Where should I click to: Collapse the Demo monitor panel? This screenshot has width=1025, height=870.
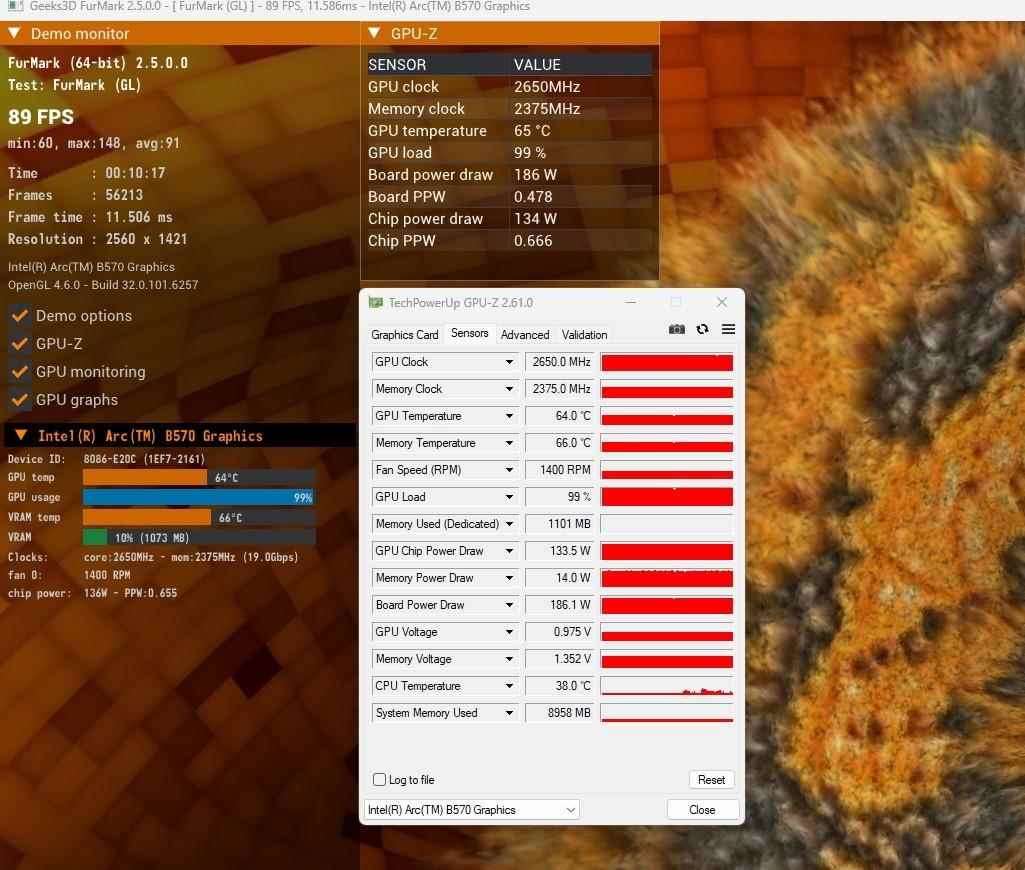[x=13, y=33]
